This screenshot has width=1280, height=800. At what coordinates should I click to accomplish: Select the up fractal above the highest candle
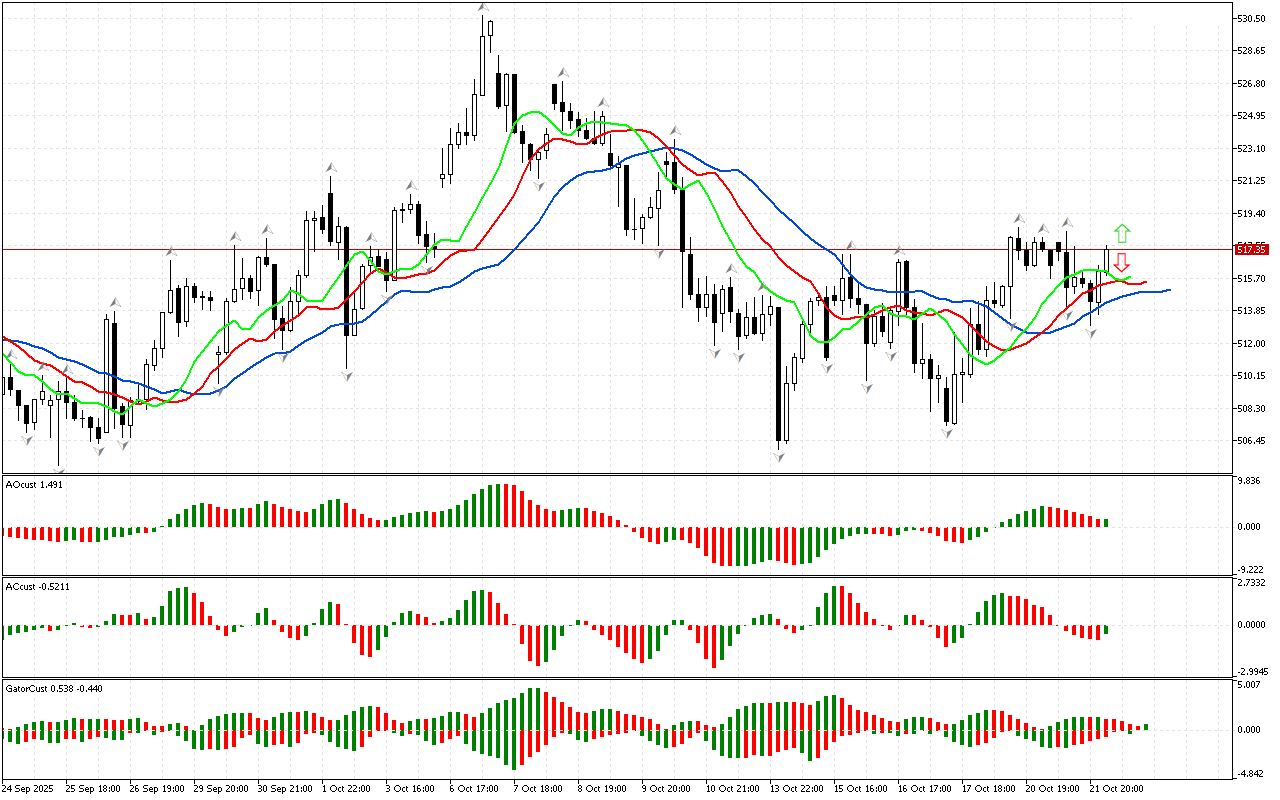pos(483,8)
